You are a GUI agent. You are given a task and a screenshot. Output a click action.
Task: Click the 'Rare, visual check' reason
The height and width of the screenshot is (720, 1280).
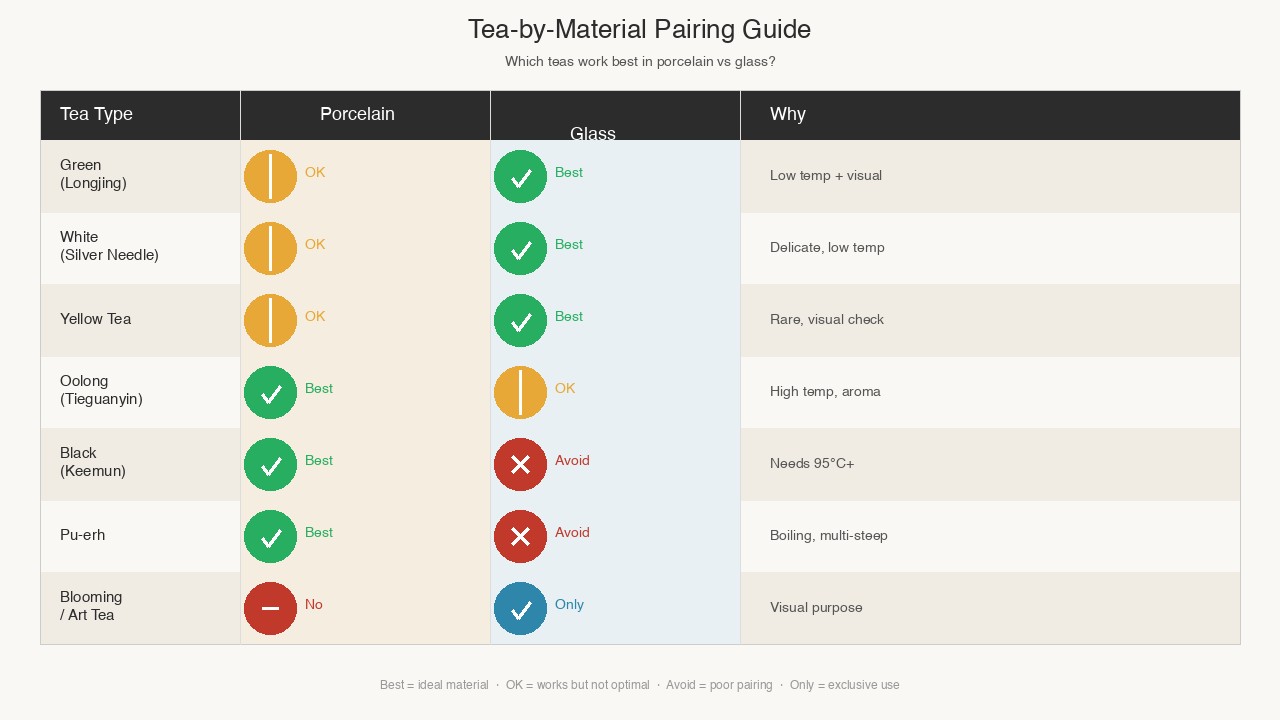pos(827,320)
